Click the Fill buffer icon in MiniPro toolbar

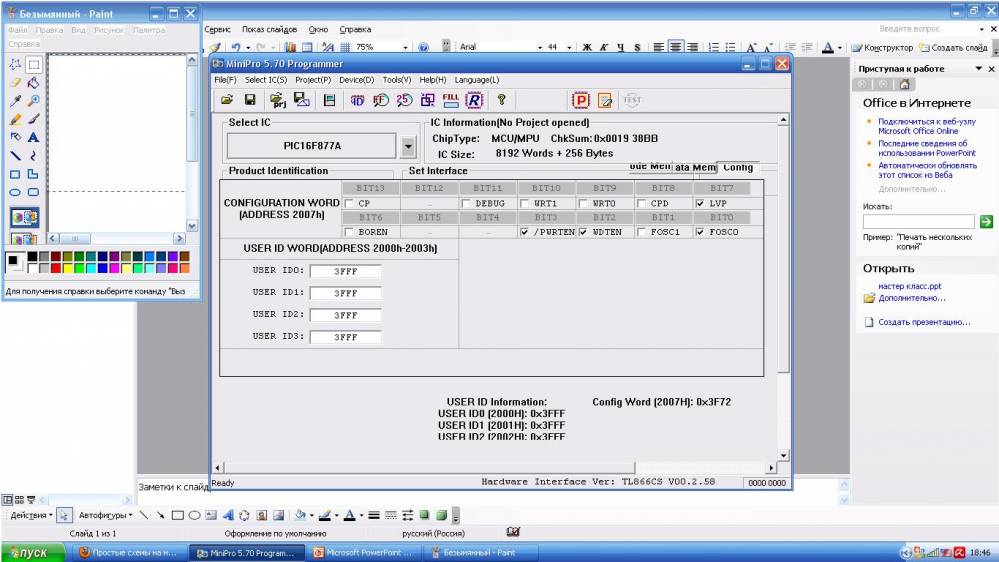point(451,100)
